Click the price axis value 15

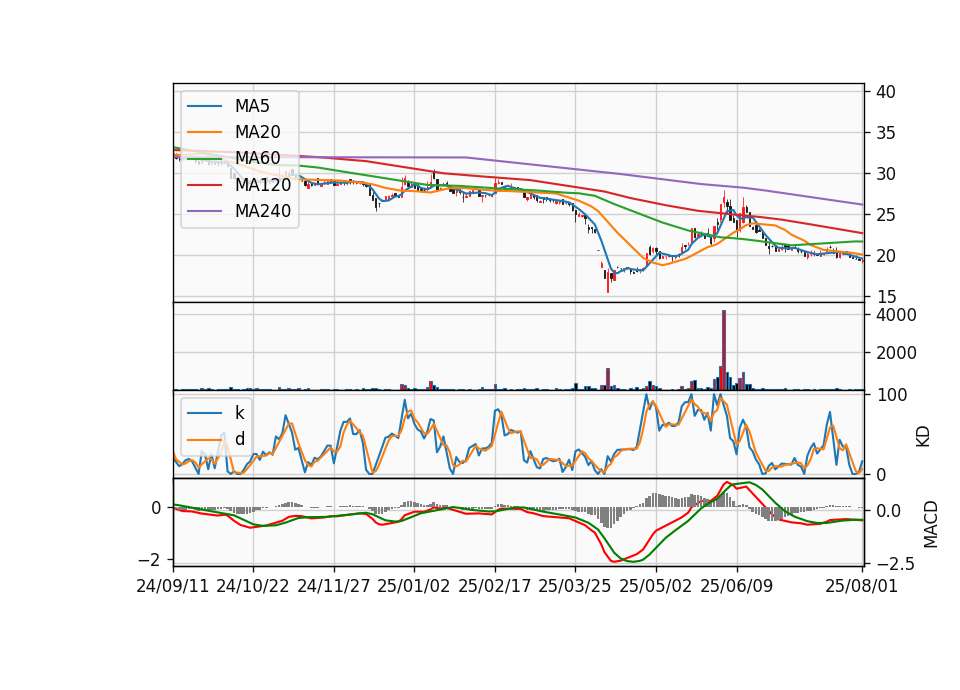pos(886,298)
